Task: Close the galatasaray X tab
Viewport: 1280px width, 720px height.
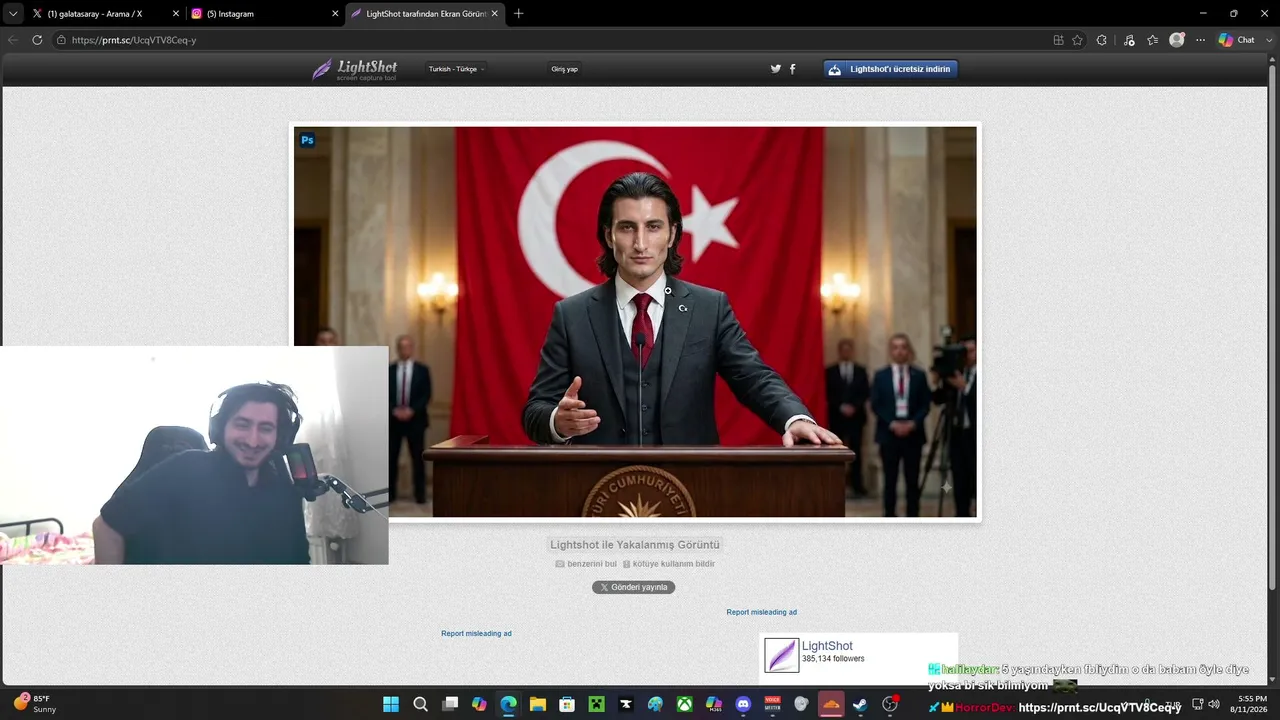Action: [x=176, y=14]
